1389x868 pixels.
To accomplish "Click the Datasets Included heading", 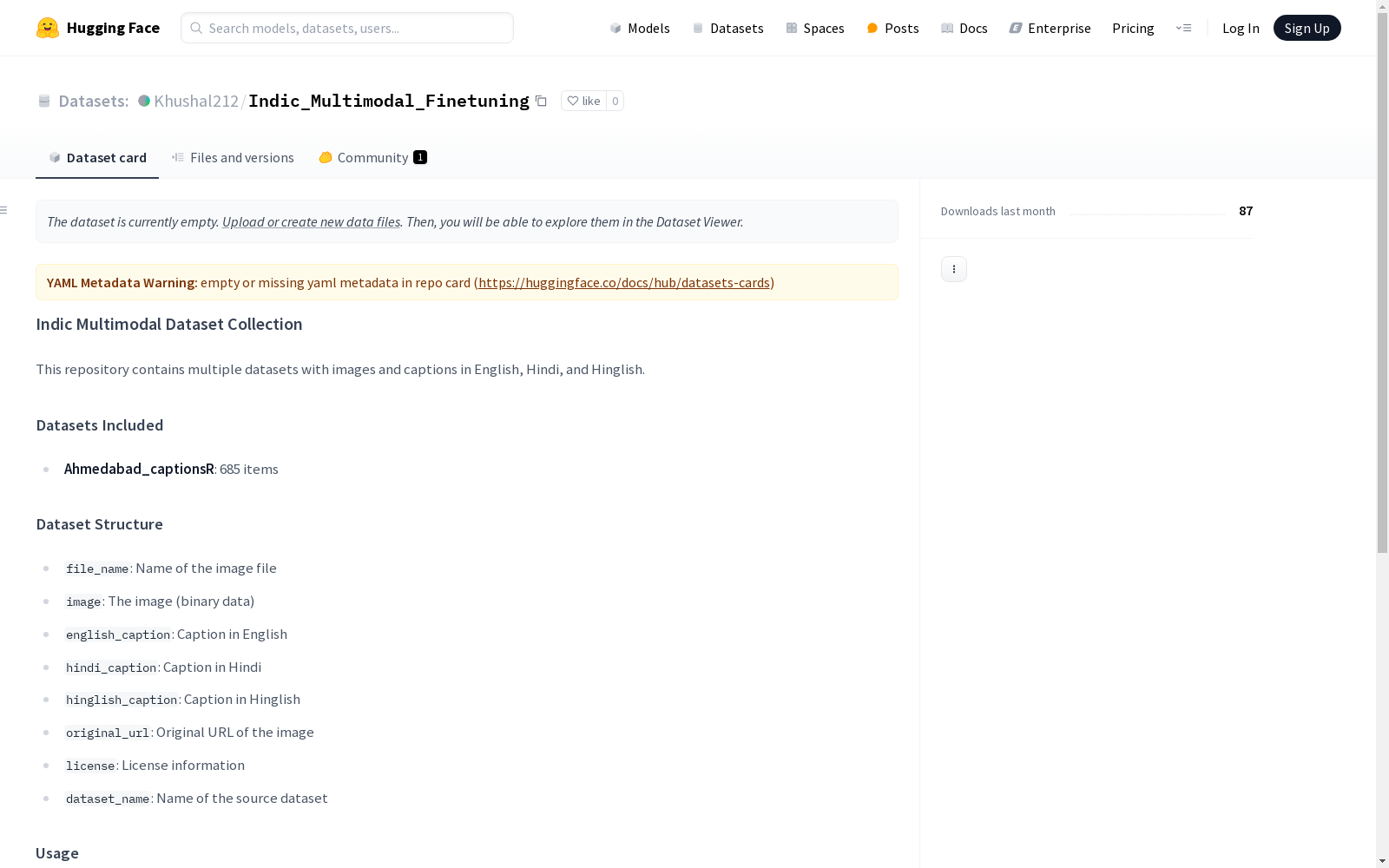I will (100, 425).
